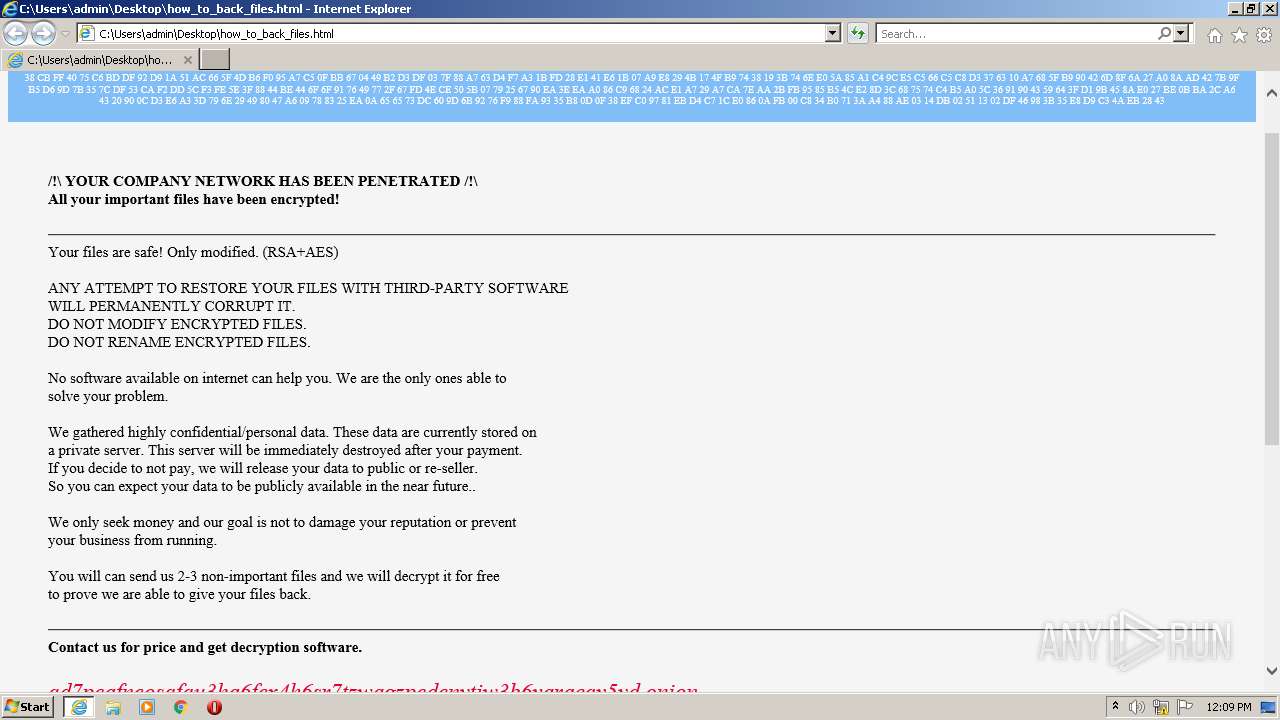Open Internet Explorer from the taskbar
Screen dimensions: 1280x720
(x=79, y=707)
